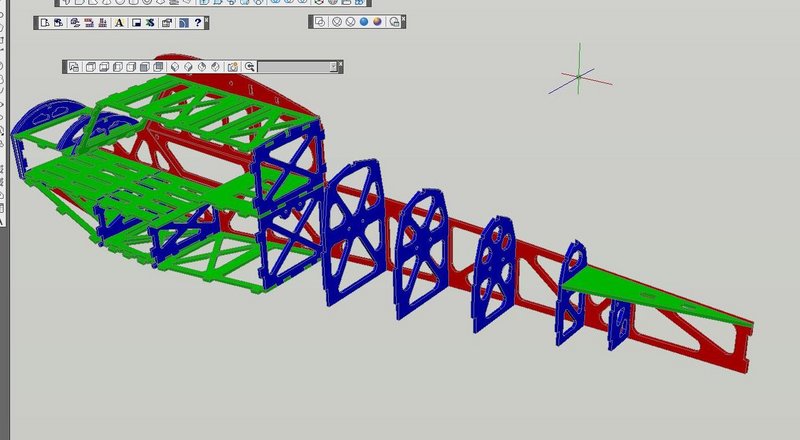Click the zoom magnifier icon
800x440 pixels.
(249, 67)
